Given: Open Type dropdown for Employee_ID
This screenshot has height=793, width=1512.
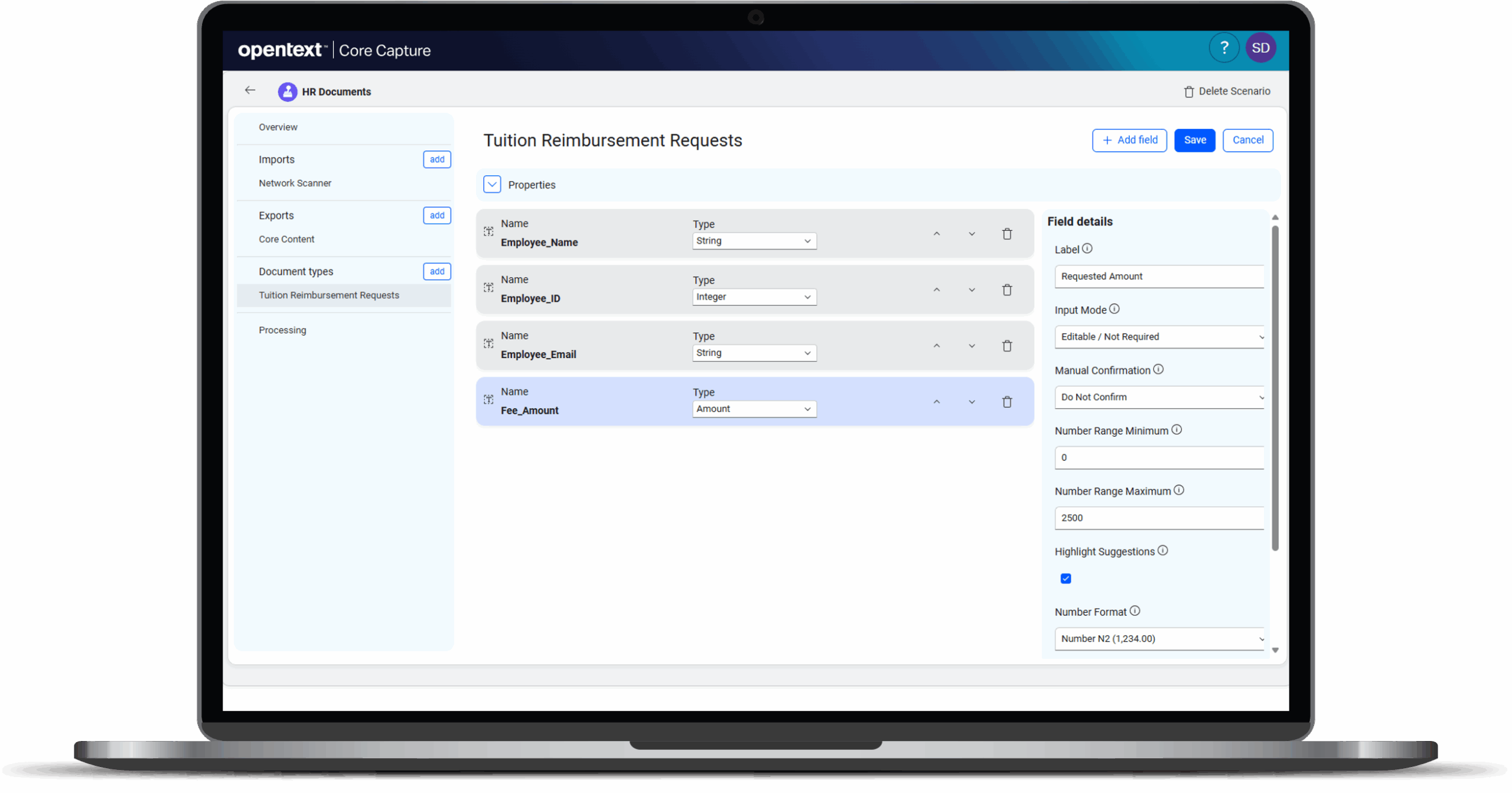Looking at the screenshot, I should tap(754, 297).
